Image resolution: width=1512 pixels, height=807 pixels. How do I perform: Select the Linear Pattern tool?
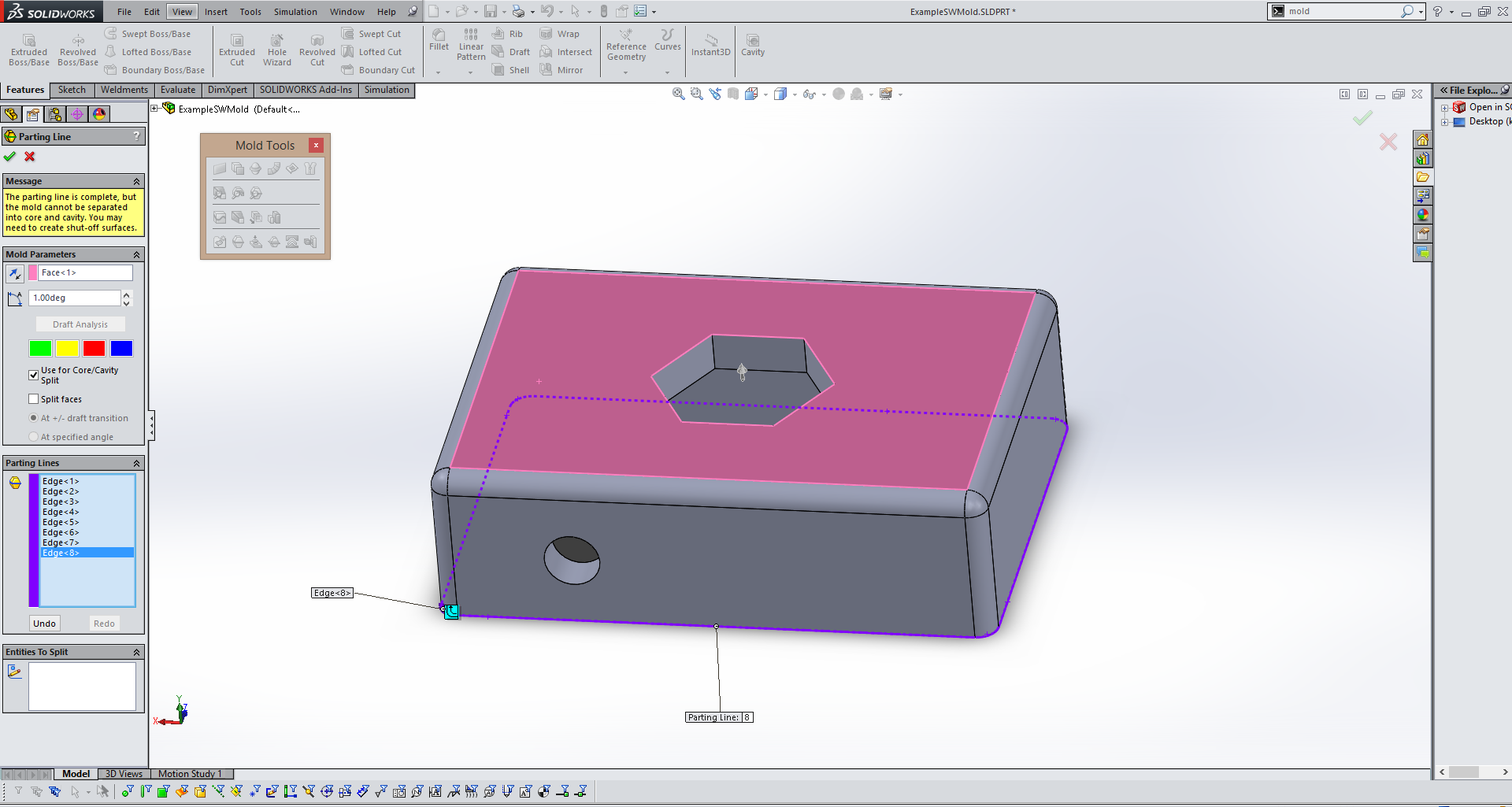(471, 45)
